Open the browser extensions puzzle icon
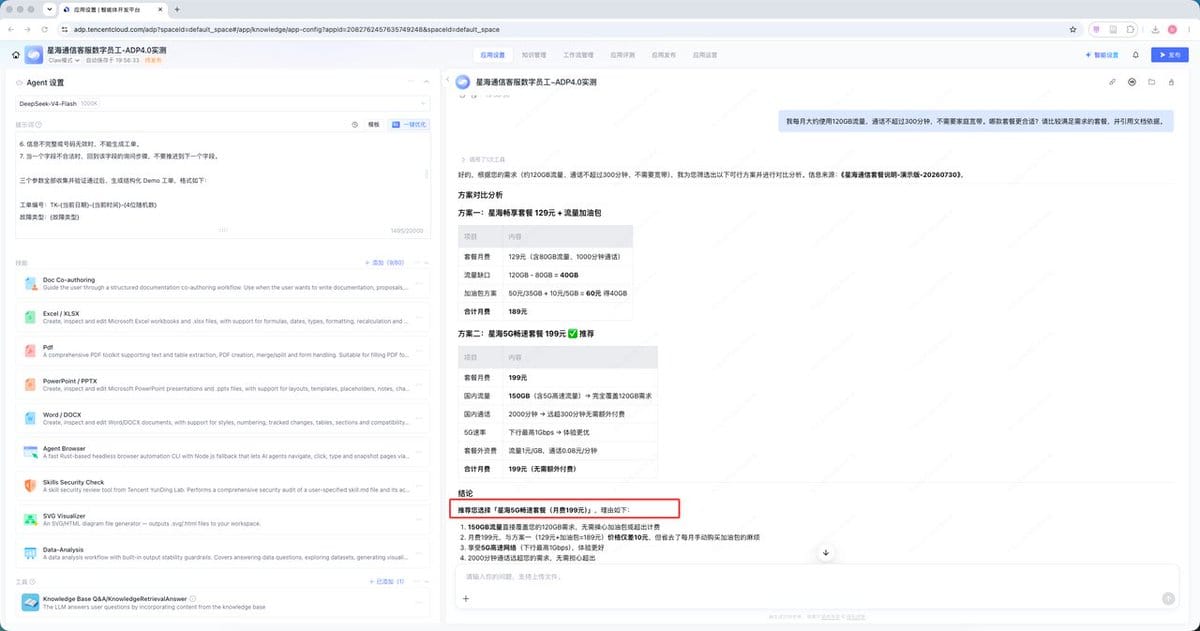Image resolution: width=1200 pixels, height=631 pixels. point(1130,30)
